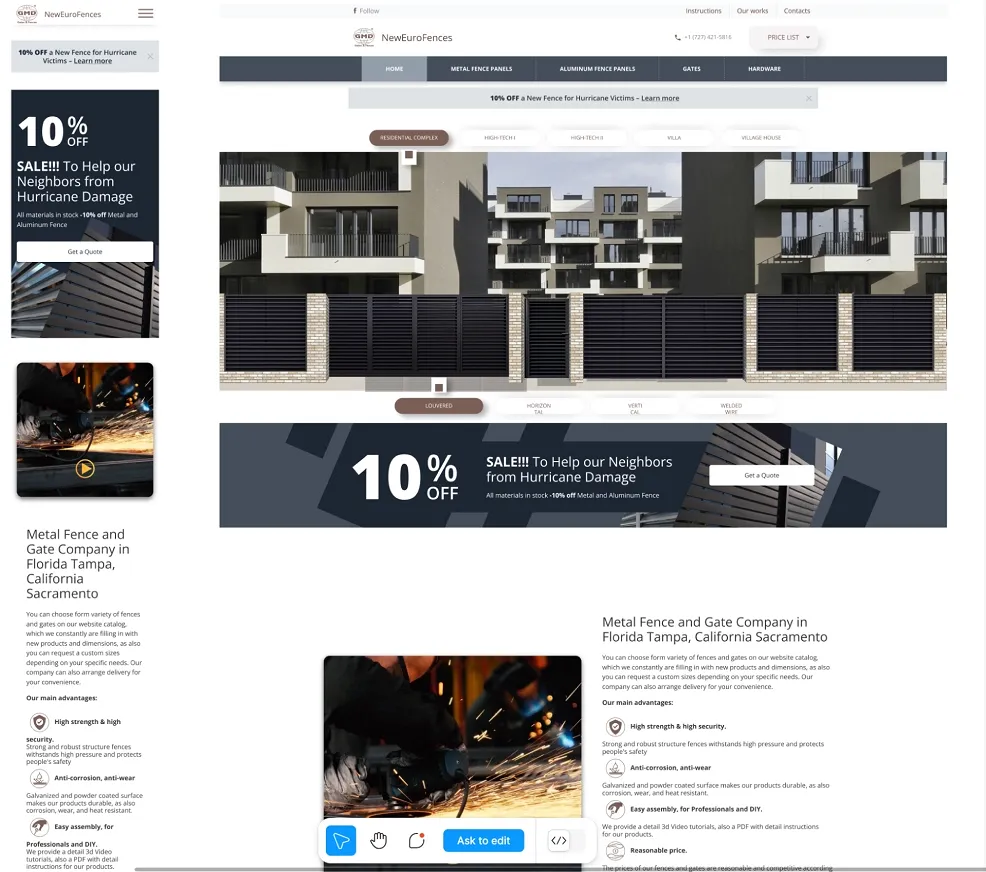The height and width of the screenshot is (872, 986).
Task: Select the cursor pointer tool
Action: coord(341,840)
